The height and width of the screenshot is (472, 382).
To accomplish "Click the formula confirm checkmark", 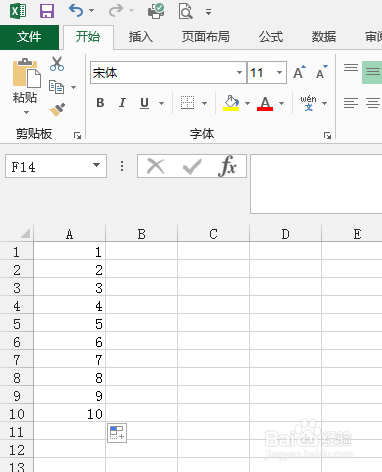I will (192, 166).
